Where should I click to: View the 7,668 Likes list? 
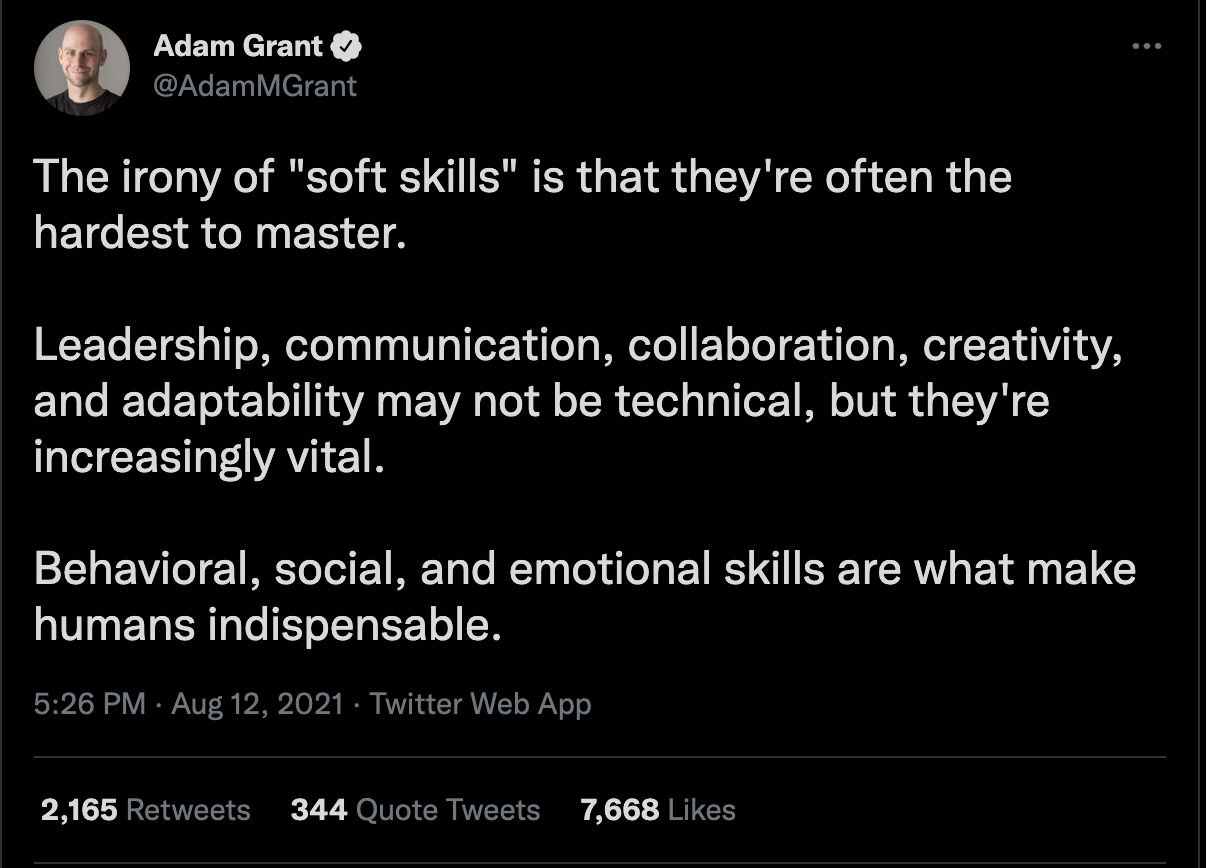point(658,809)
